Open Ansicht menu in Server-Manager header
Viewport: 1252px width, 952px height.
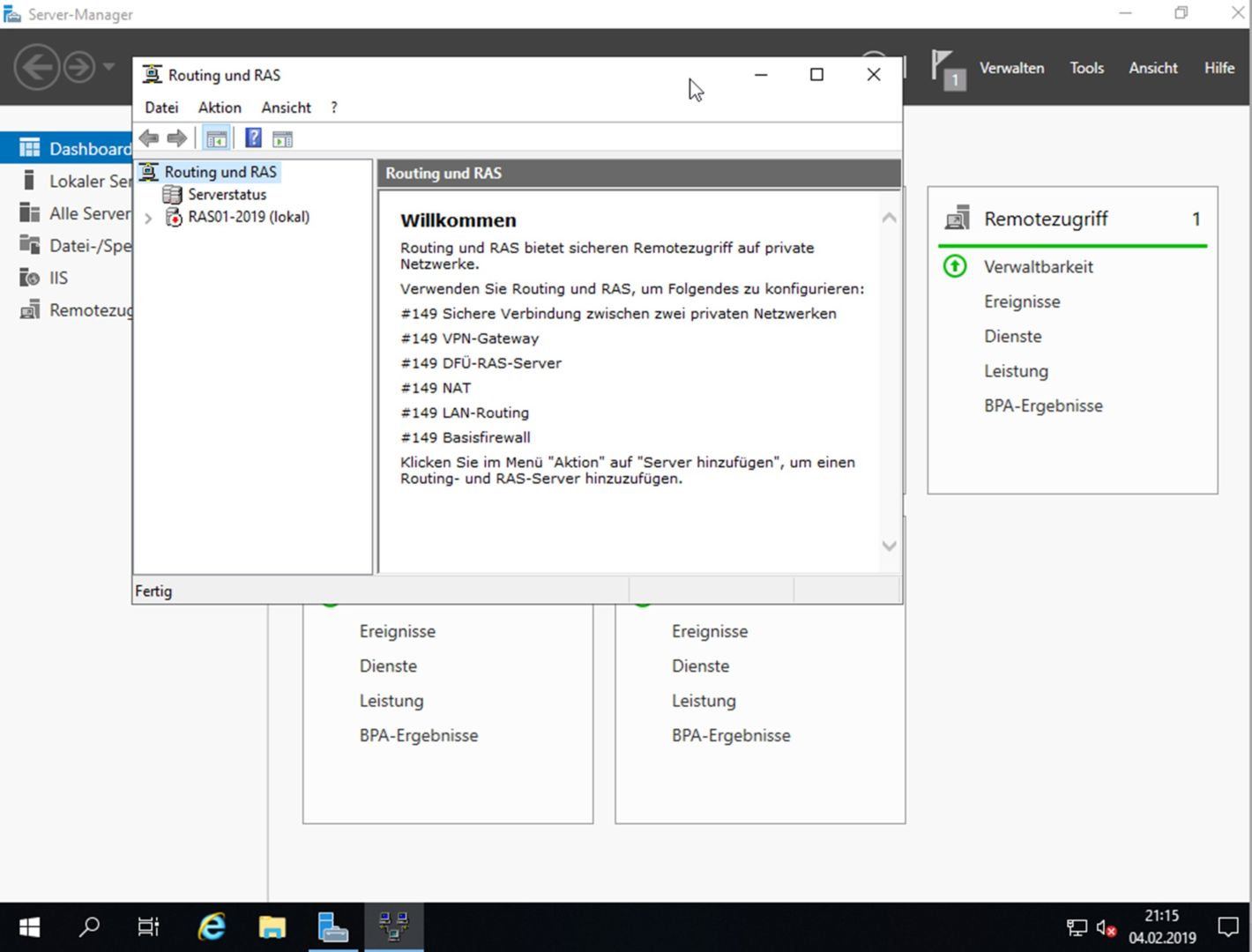pos(1153,68)
